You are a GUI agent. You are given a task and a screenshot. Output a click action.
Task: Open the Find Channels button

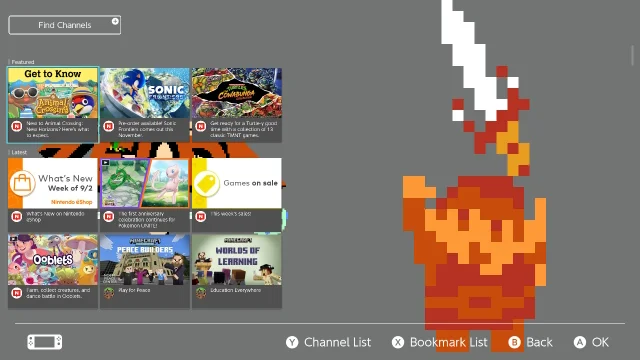click(64, 25)
